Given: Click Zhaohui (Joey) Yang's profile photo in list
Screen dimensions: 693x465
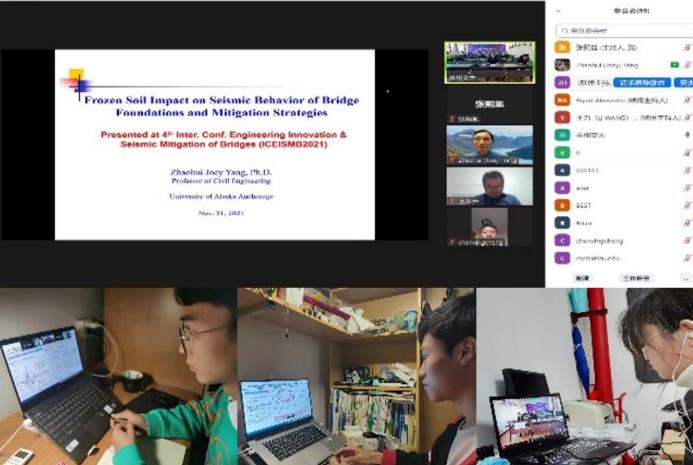Looking at the screenshot, I should [x=562, y=65].
